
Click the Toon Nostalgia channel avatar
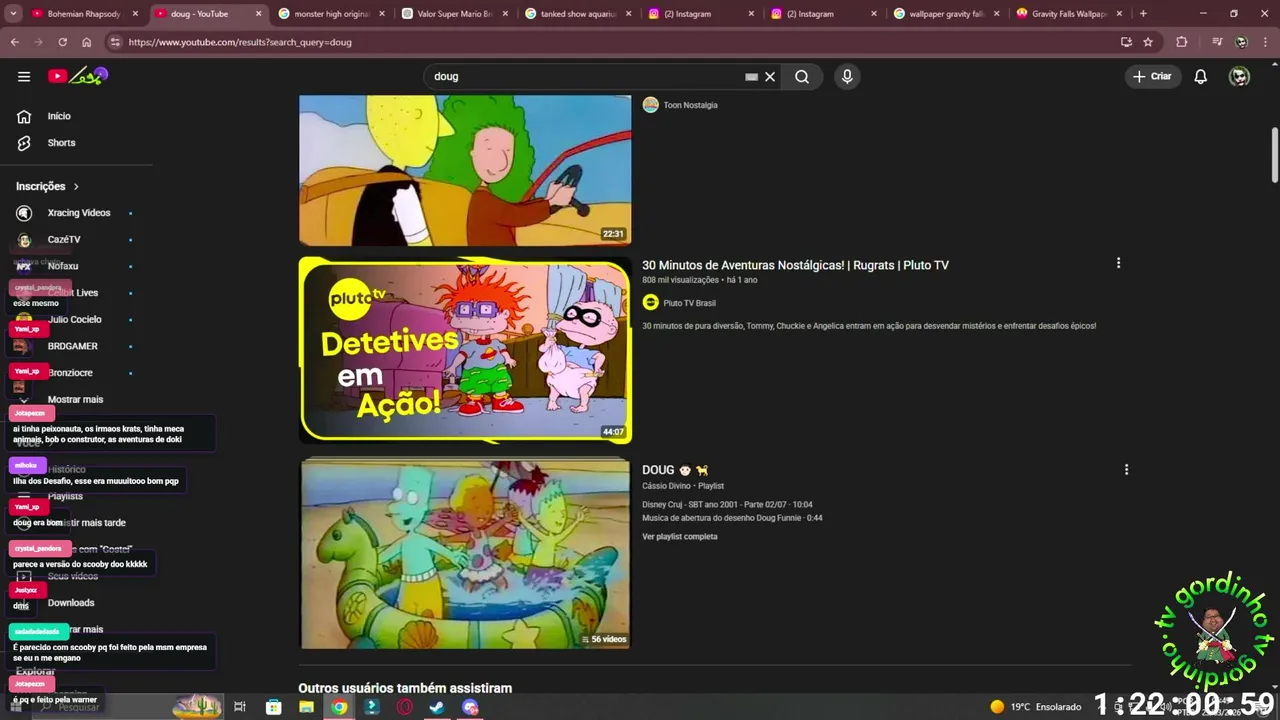point(650,105)
